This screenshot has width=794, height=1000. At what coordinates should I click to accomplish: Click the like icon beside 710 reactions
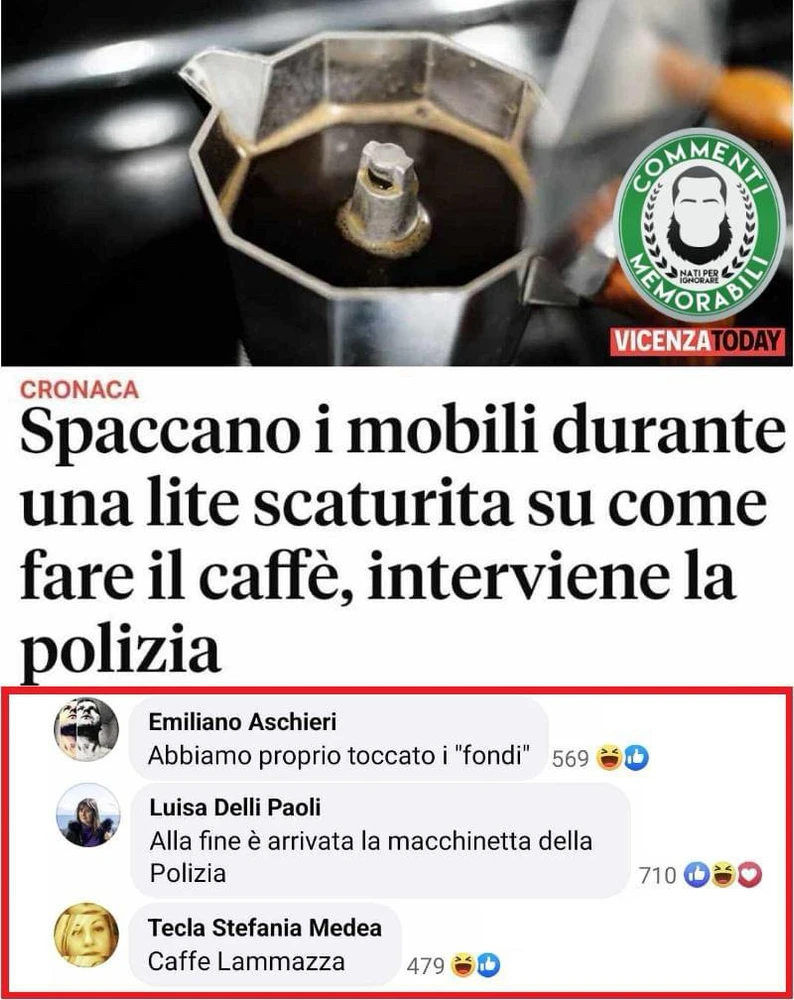tap(696, 875)
